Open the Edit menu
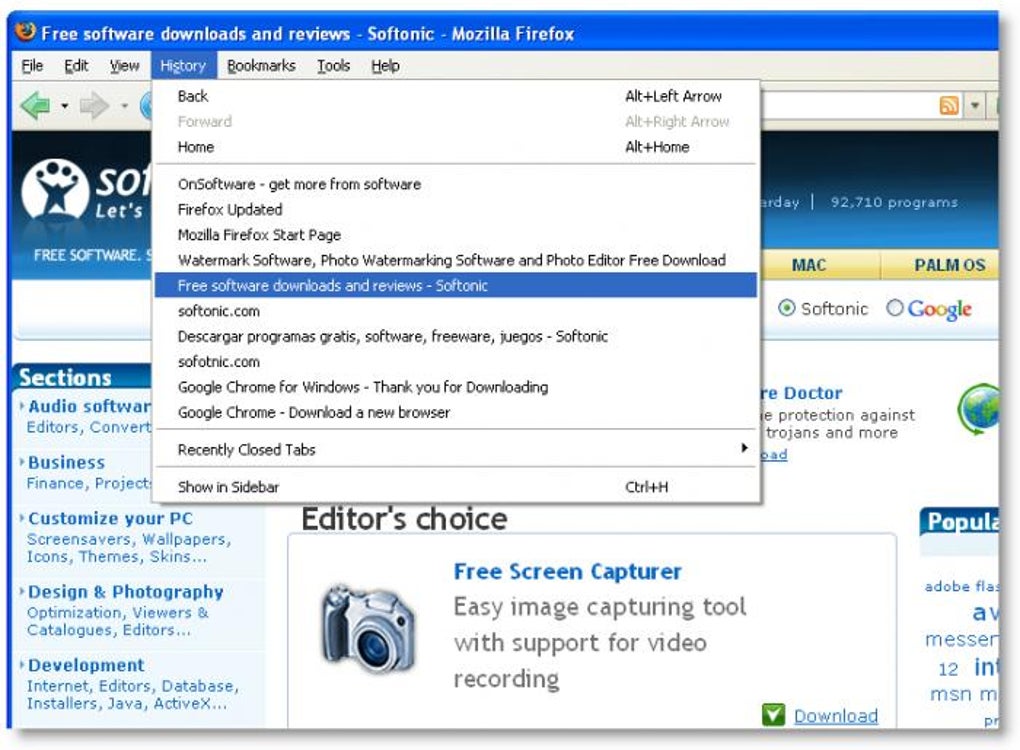 [76, 66]
